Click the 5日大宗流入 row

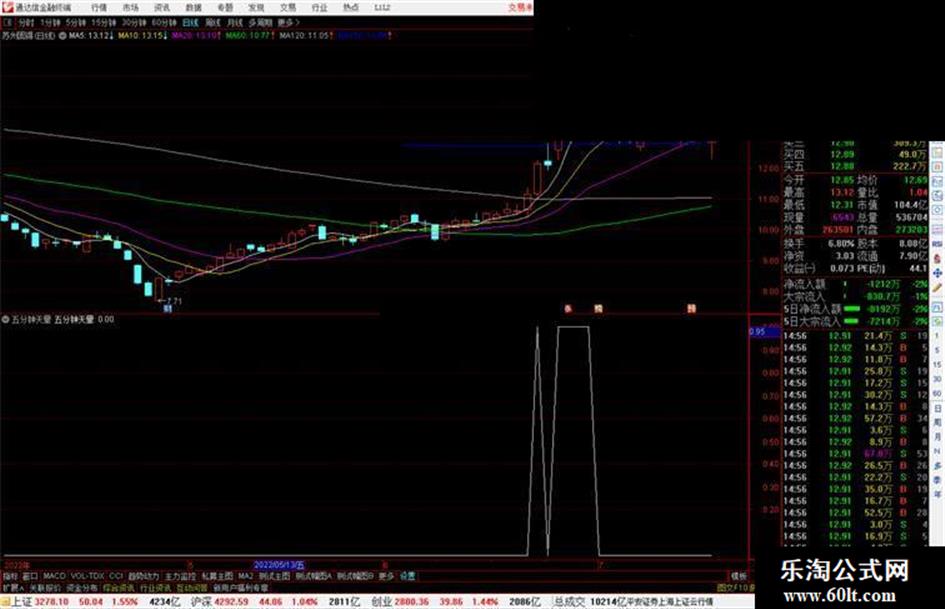point(855,321)
